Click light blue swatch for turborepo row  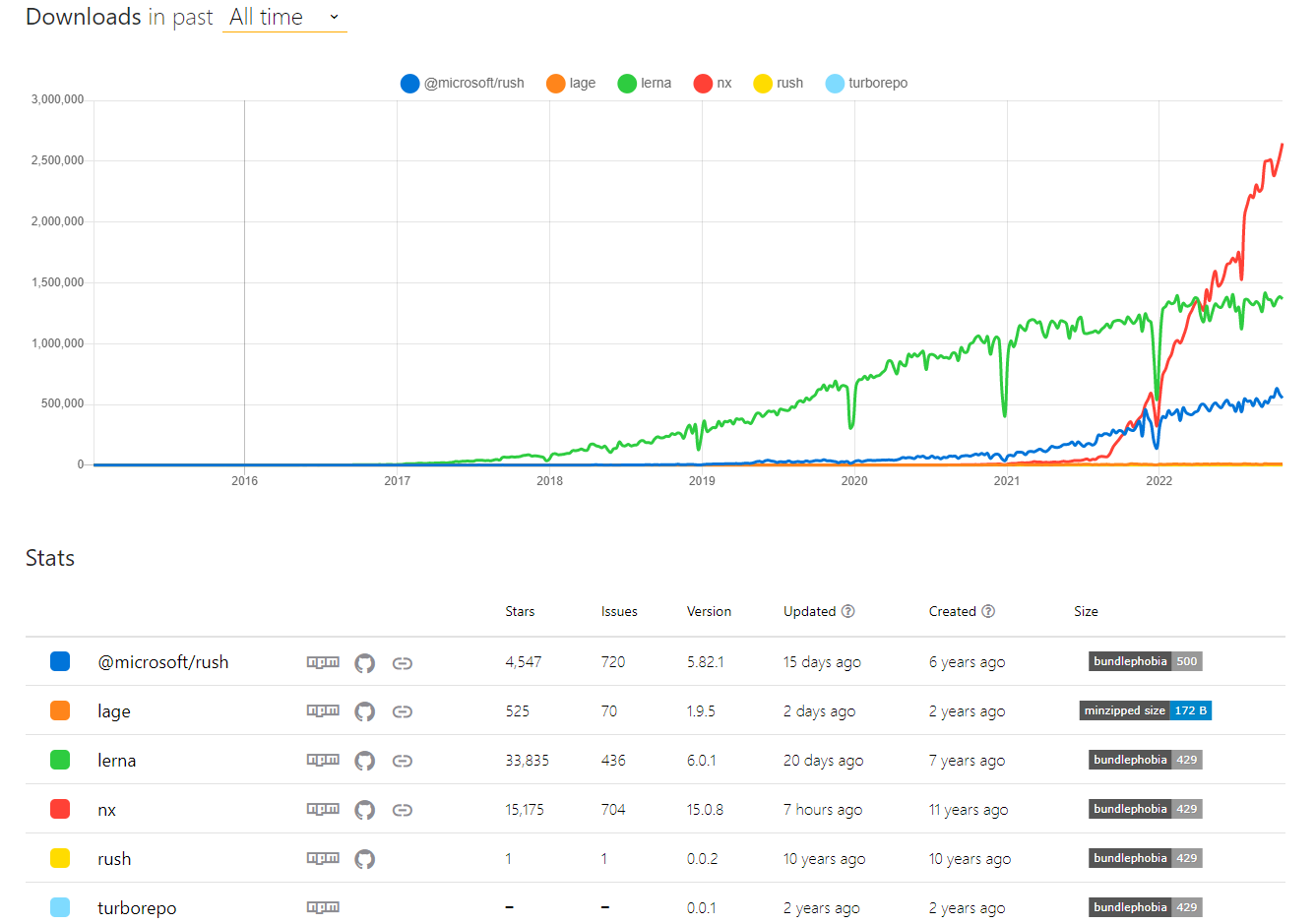coord(60,907)
